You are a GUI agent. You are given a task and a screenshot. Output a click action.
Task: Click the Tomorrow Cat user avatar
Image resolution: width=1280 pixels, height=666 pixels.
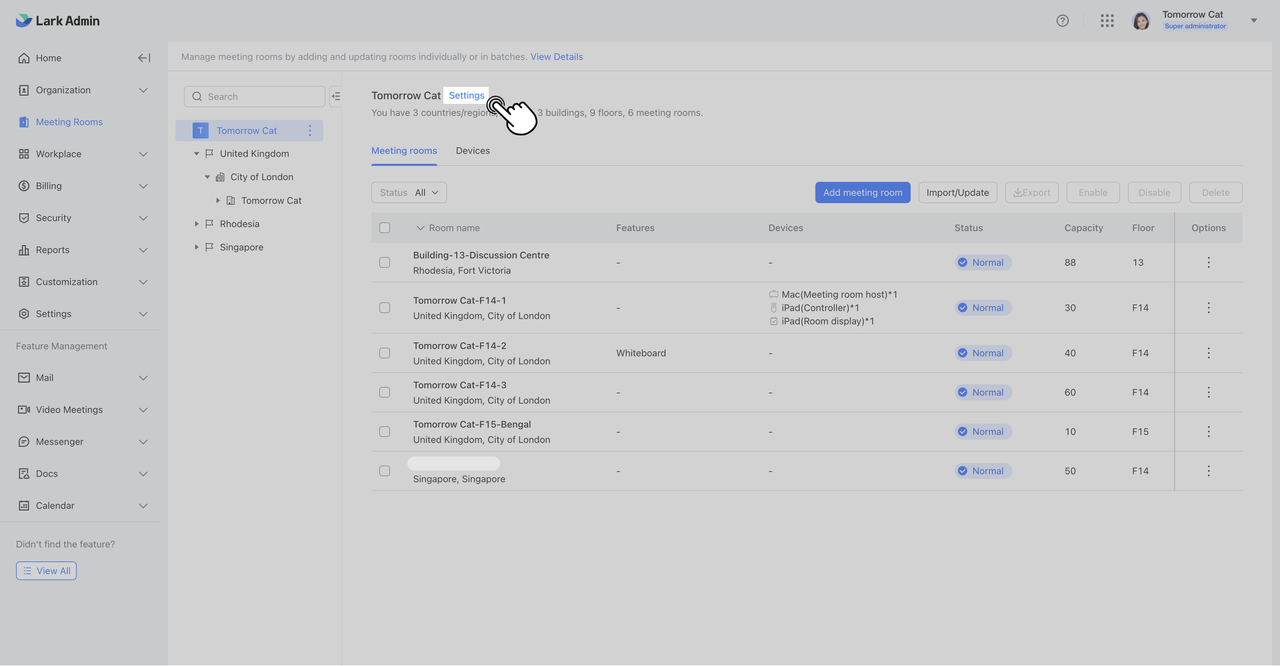(x=1141, y=21)
